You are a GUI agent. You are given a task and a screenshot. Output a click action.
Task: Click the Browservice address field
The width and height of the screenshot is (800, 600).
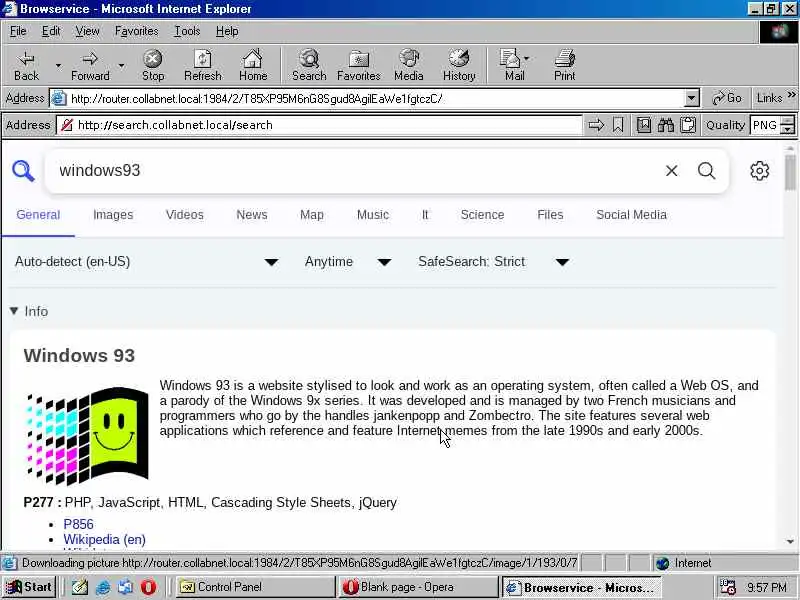(319, 125)
